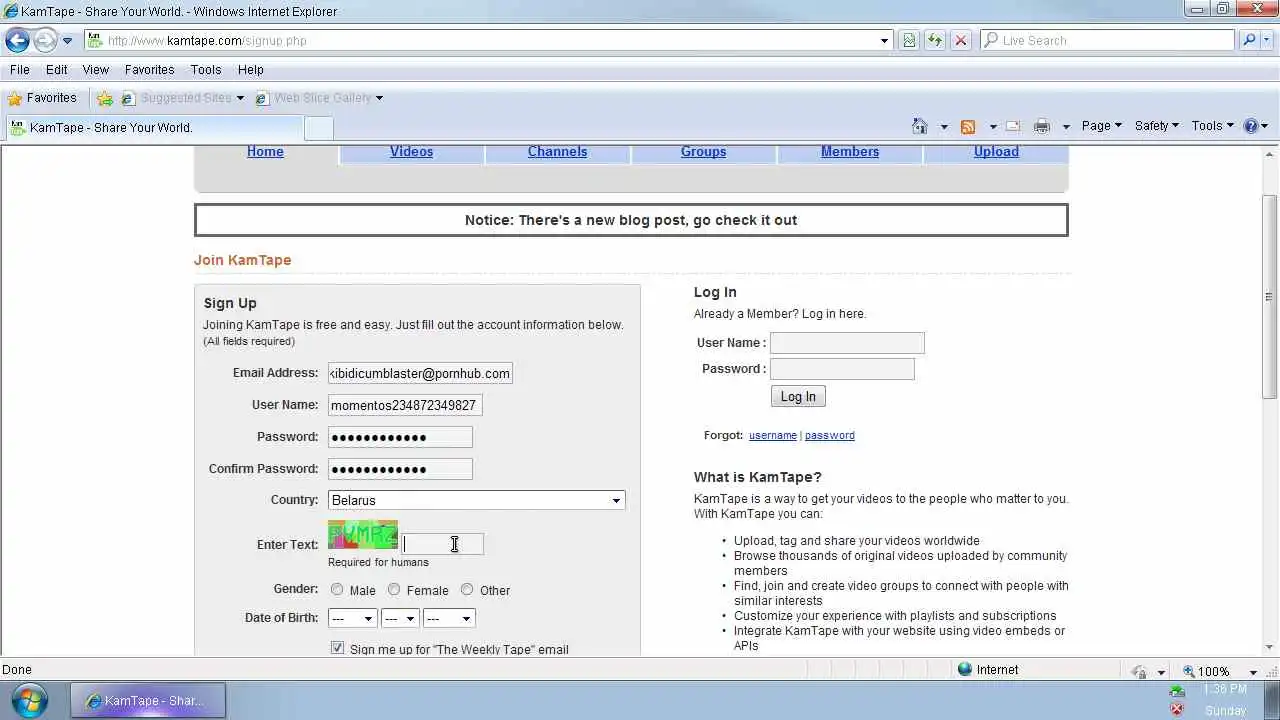
Task: Refresh the page with the green arrows icon
Action: (934, 41)
